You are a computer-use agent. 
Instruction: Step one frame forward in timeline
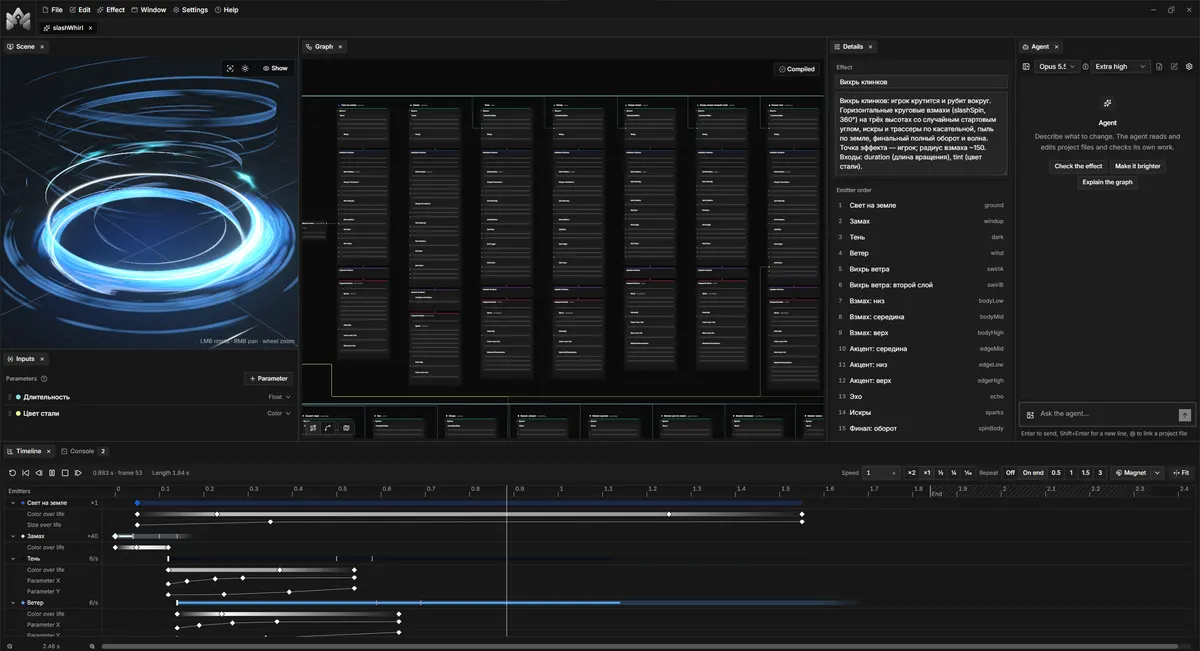(x=77, y=472)
